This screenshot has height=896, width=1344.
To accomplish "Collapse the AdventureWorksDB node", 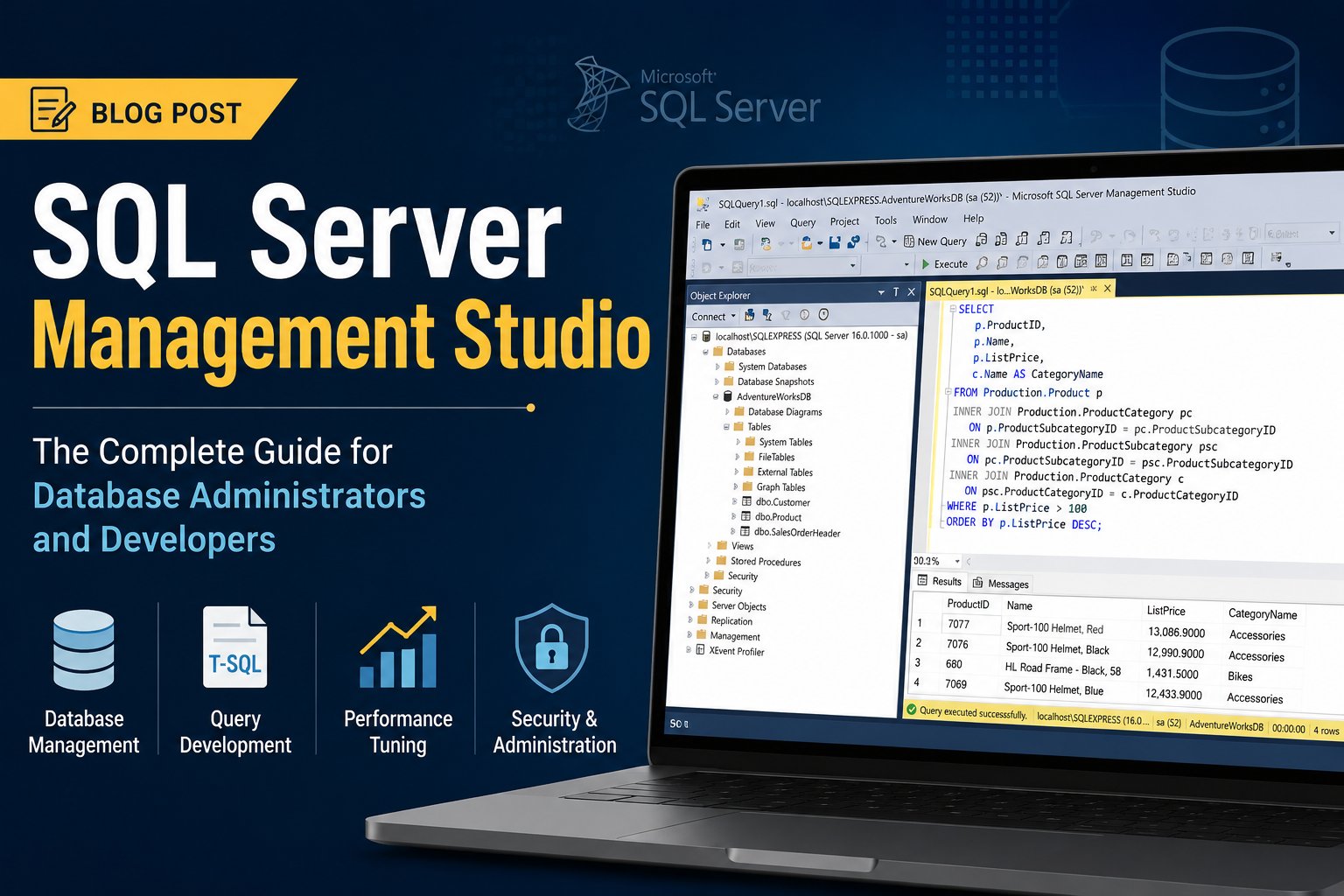I will [716, 396].
